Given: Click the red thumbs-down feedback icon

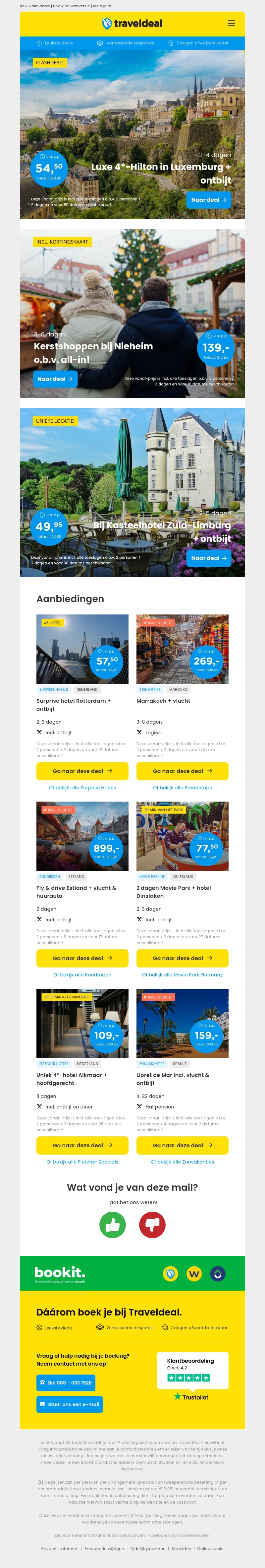Looking at the screenshot, I should click(x=152, y=1225).
